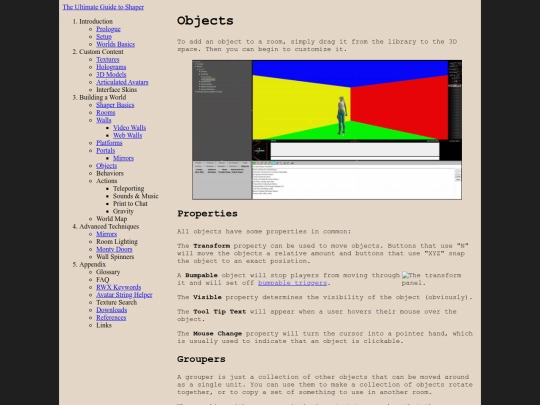Open Mirrors link under Advanced Techniques
The width and height of the screenshot is (540, 405).
(106, 234)
